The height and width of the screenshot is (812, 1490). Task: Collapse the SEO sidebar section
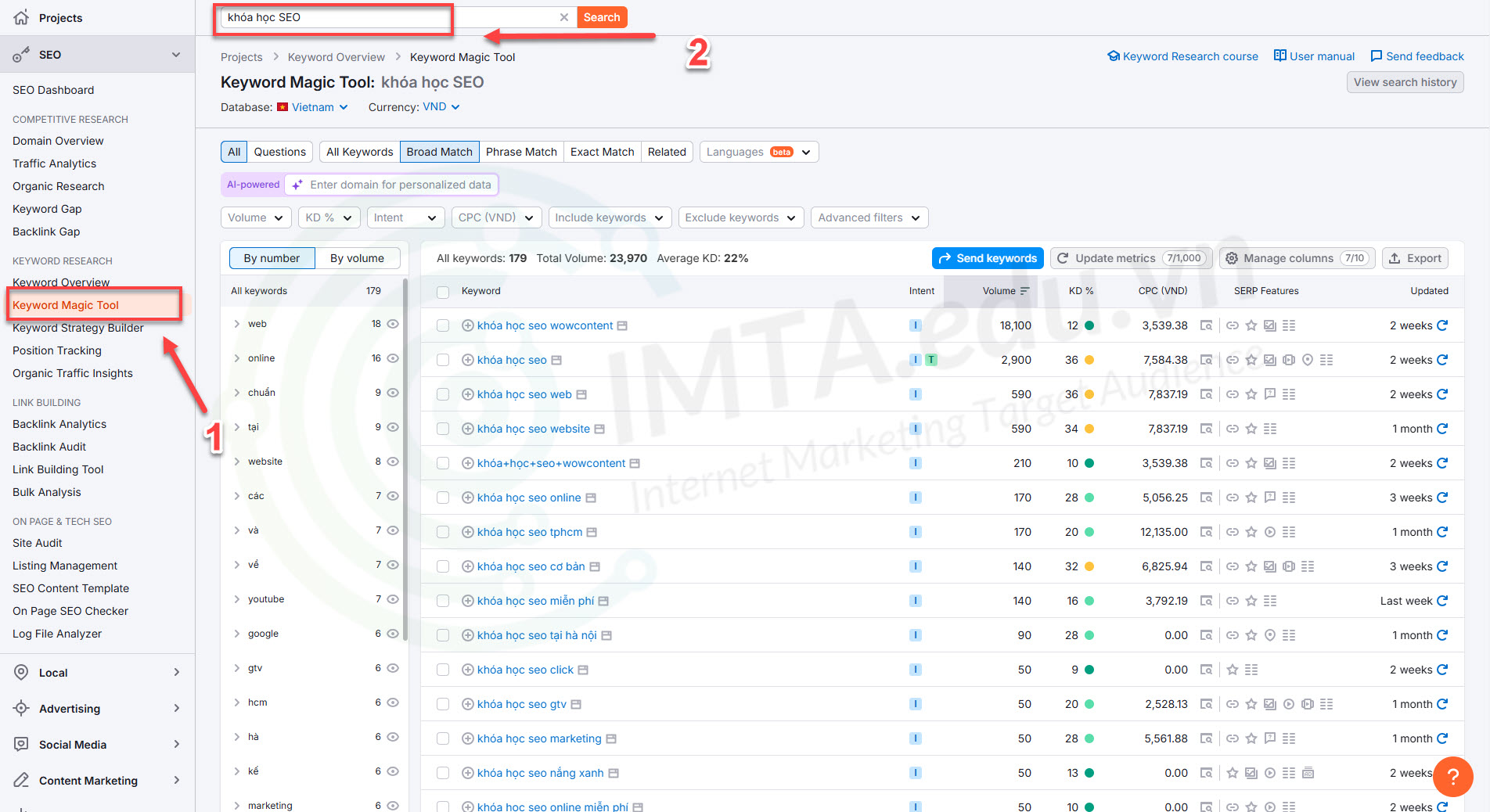176,55
